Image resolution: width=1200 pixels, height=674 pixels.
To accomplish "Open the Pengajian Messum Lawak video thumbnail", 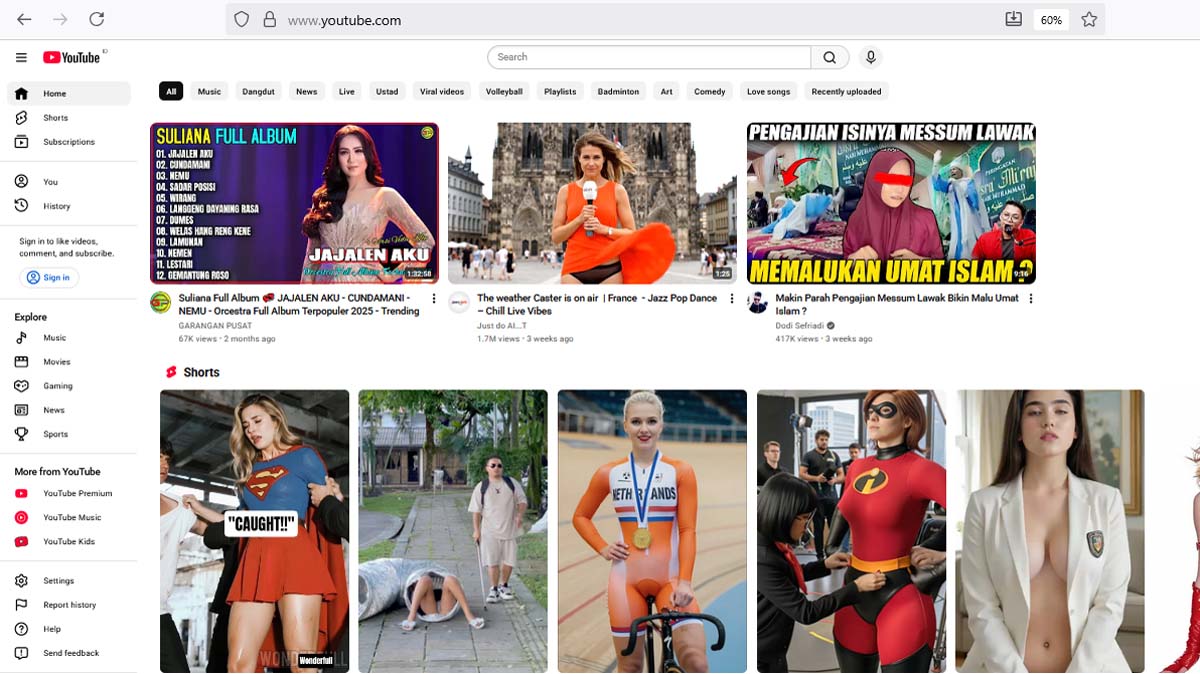I will [x=891, y=203].
